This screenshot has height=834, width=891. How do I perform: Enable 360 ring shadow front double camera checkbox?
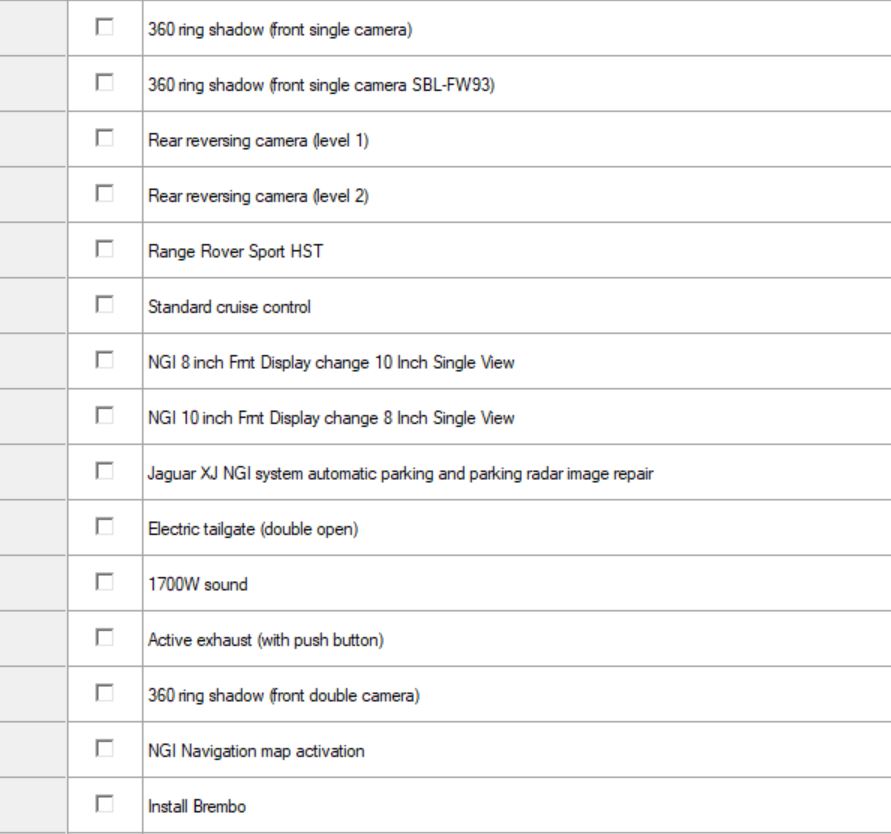(x=104, y=695)
